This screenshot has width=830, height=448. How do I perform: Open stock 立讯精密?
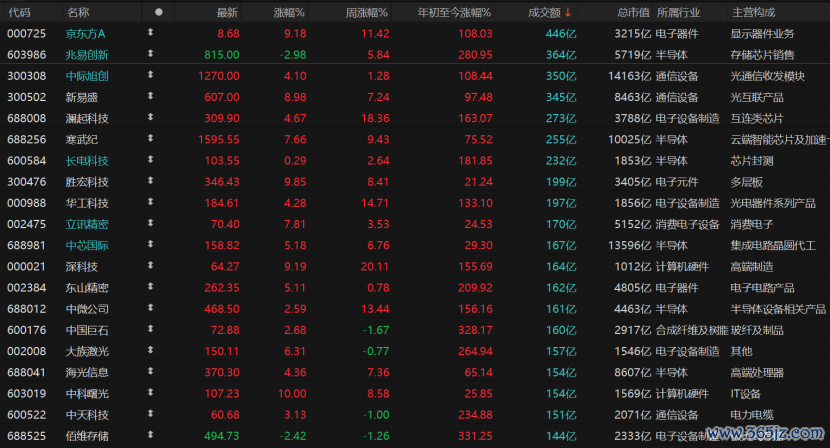pos(87,225)
